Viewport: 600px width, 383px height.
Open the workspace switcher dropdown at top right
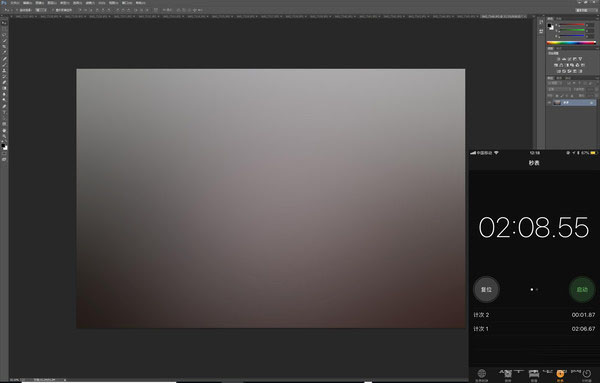[x=586, y=10]
